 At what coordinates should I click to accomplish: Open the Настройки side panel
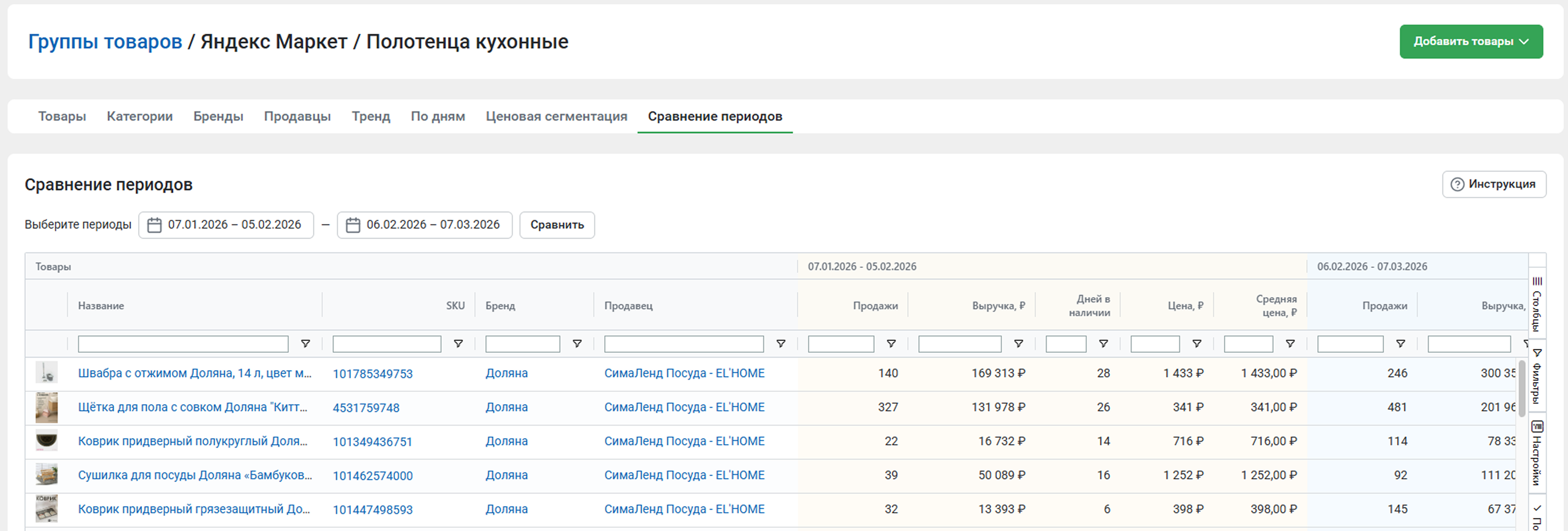click(x=1537, y=453)
